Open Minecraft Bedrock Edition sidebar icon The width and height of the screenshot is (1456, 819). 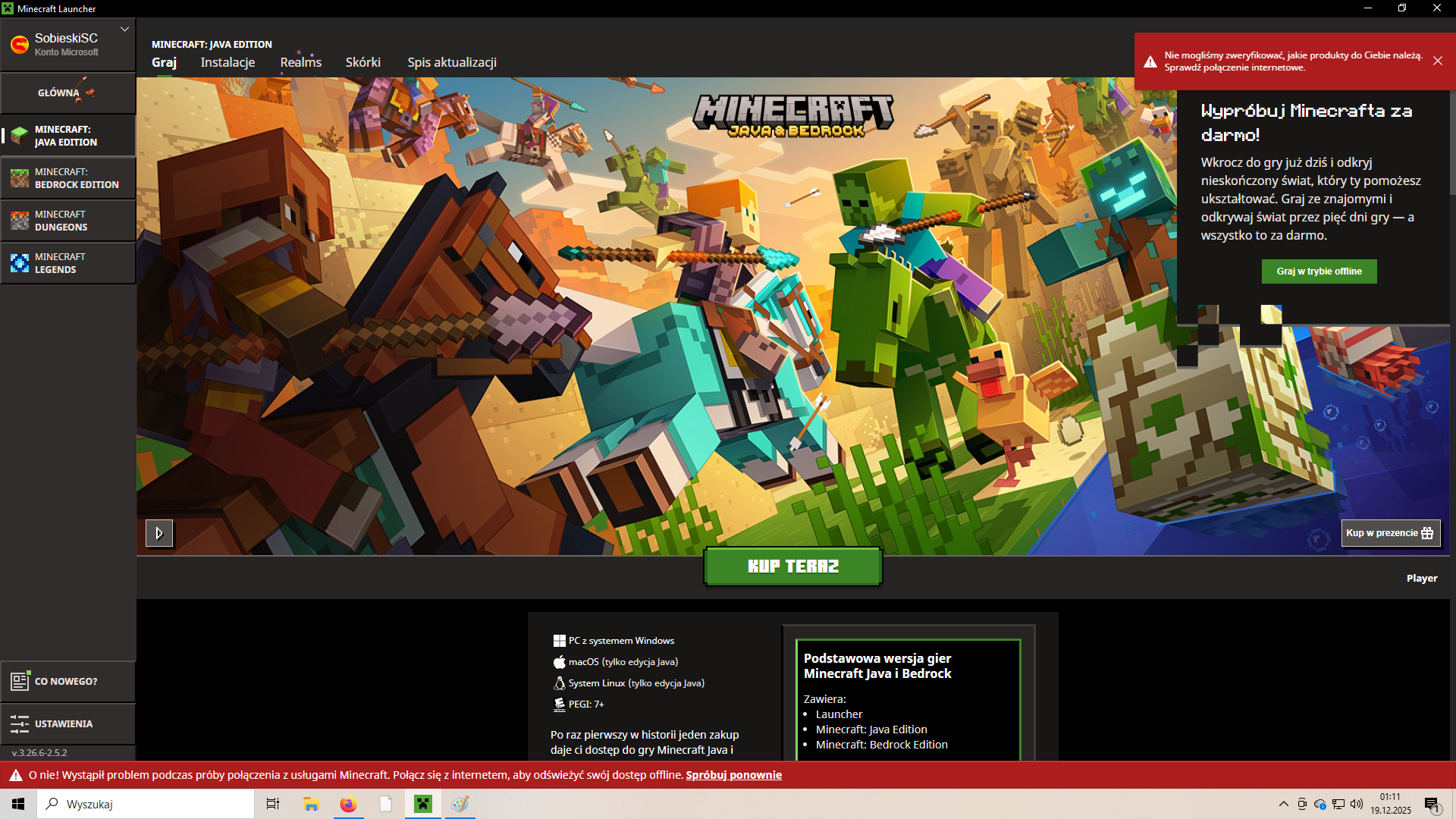(x=20, y=178)
